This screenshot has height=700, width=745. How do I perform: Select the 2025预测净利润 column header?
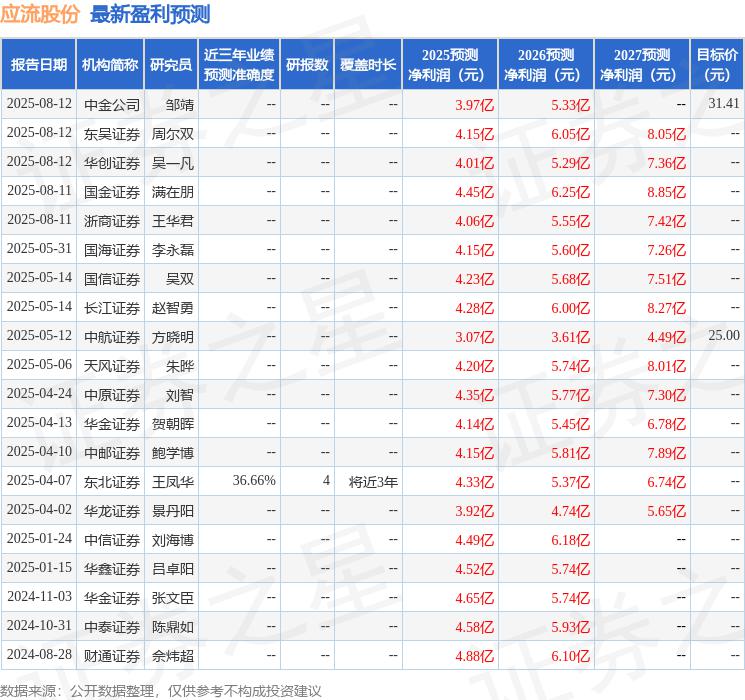pos(450,65)
